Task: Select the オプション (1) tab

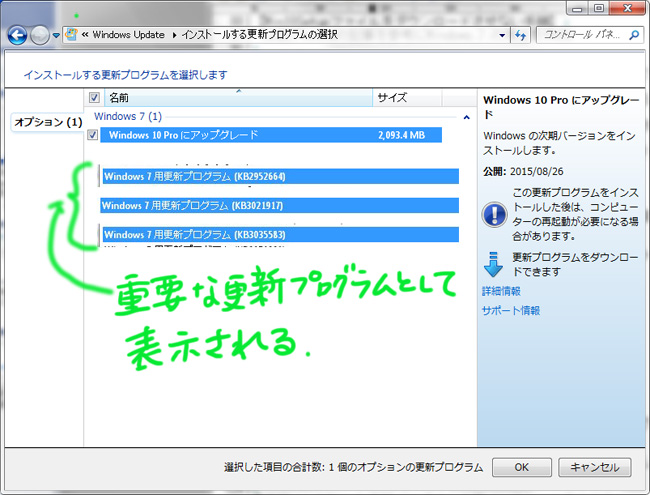Action: [47, 123]
